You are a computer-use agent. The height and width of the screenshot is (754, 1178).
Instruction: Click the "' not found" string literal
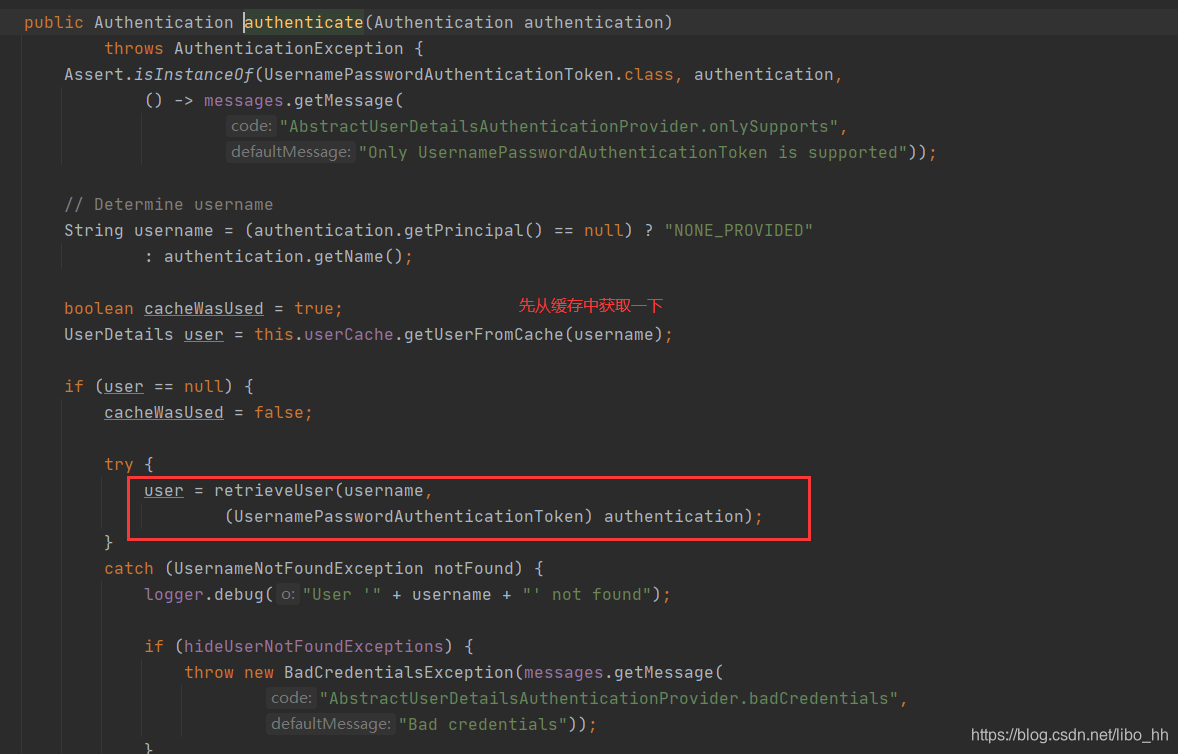pos(587,595)
